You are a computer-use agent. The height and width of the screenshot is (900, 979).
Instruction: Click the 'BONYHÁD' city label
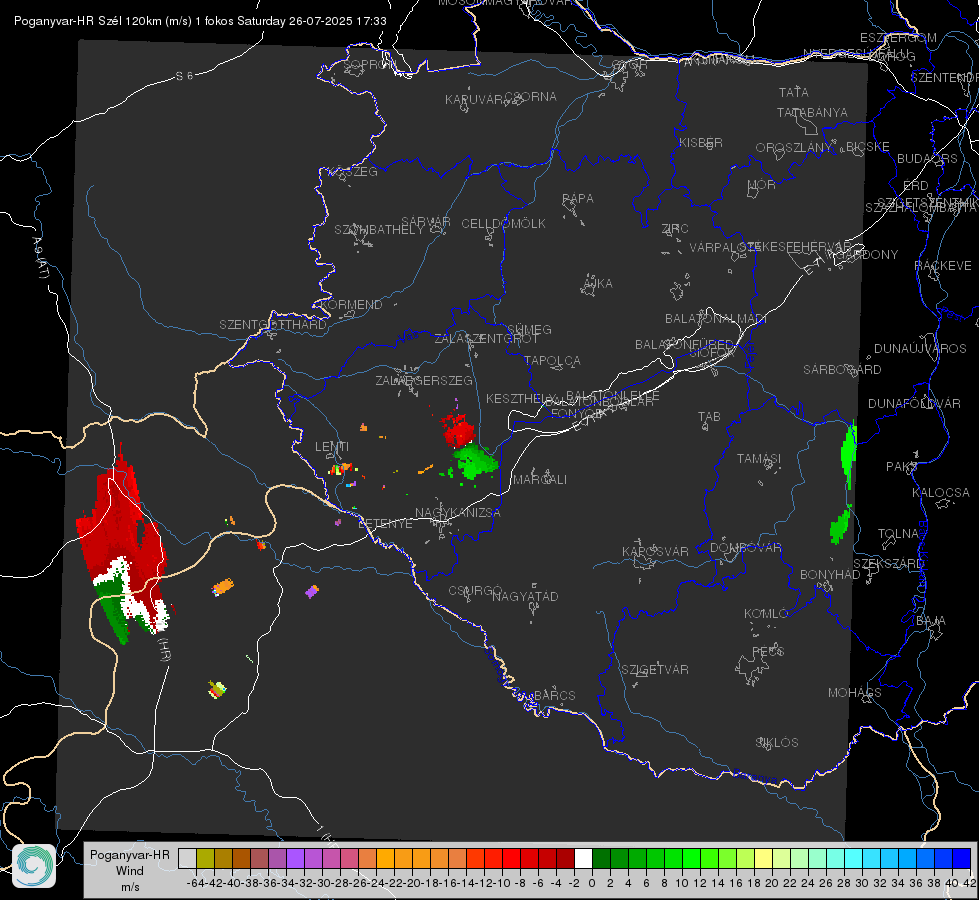tap(830, 575)
